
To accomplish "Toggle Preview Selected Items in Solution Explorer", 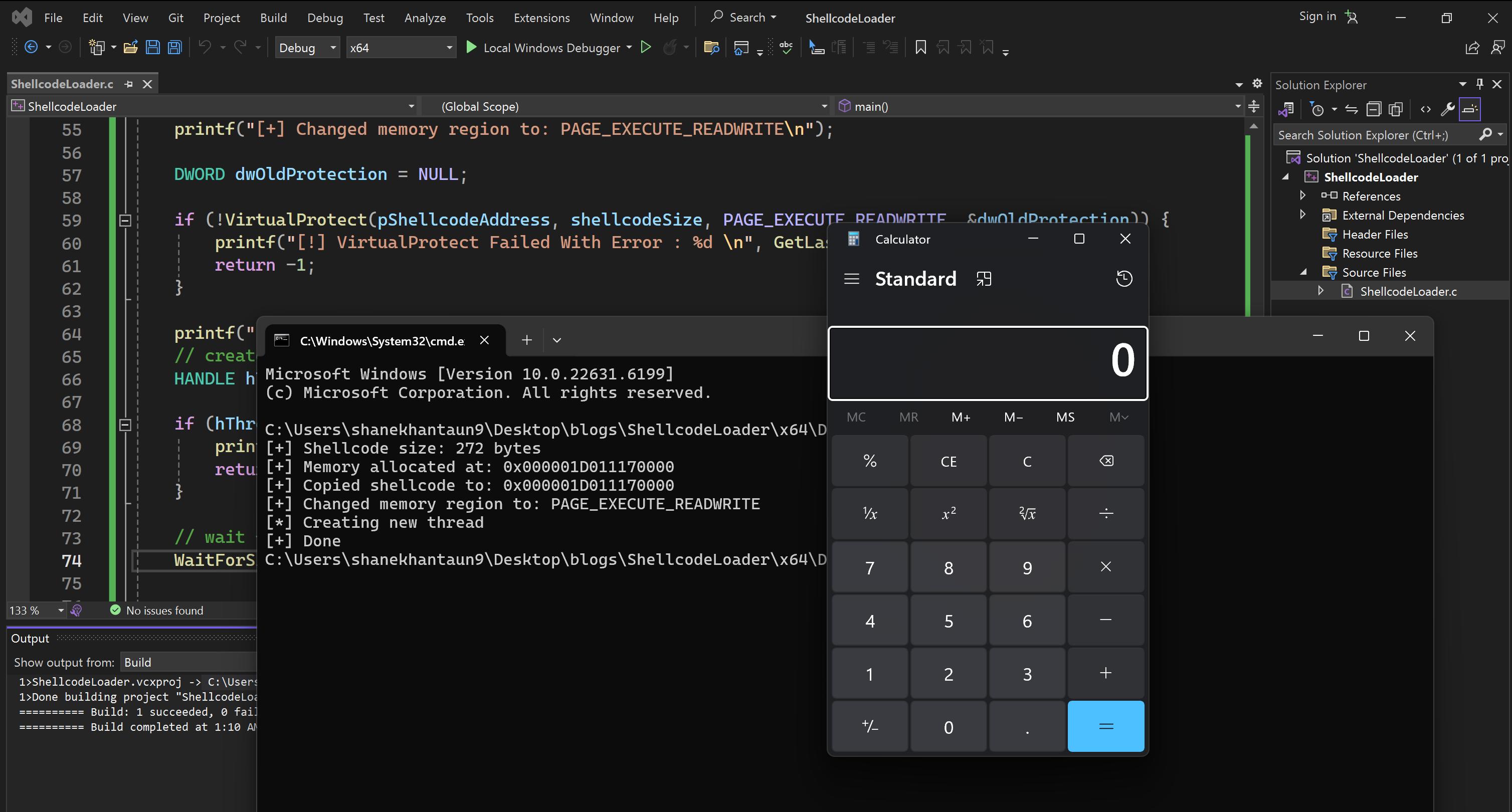I will pos(1470,109).
